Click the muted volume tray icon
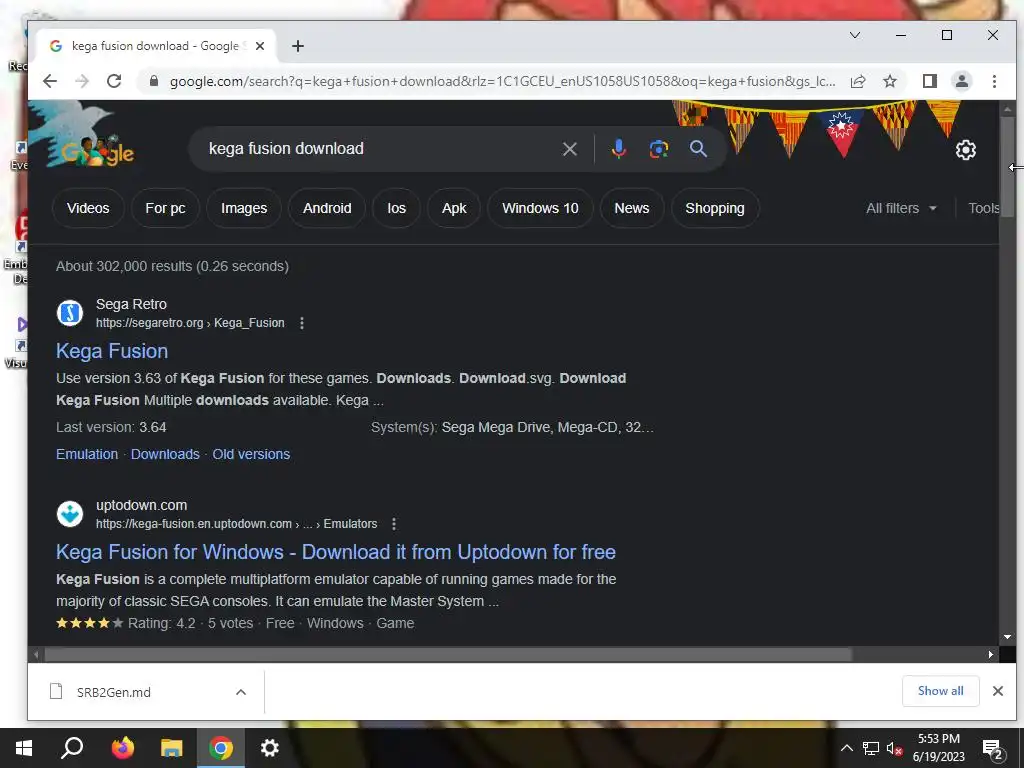This screenshot has width=1024, height=768. pos(894,748)
